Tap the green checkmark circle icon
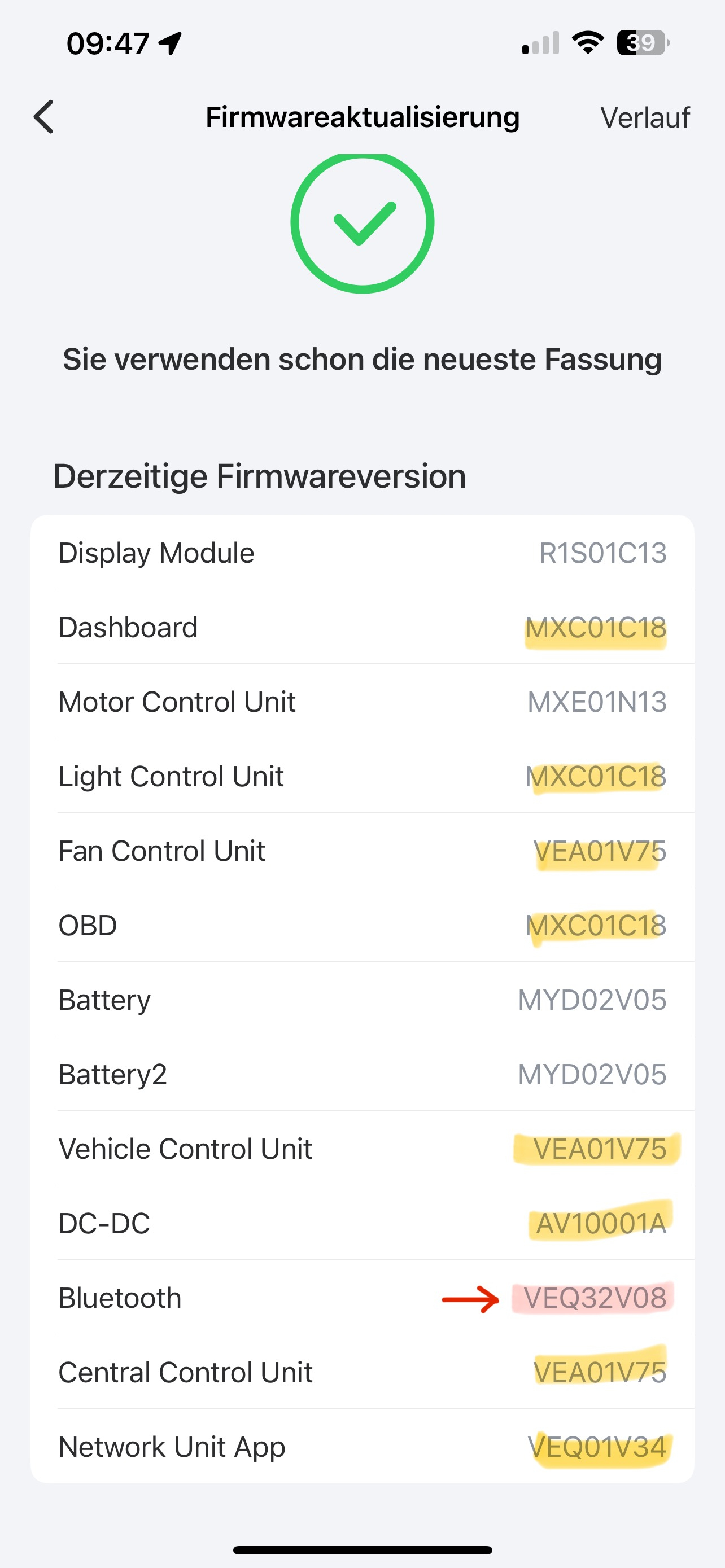This screenshot has width=725, height=1568. coord(362,222)
